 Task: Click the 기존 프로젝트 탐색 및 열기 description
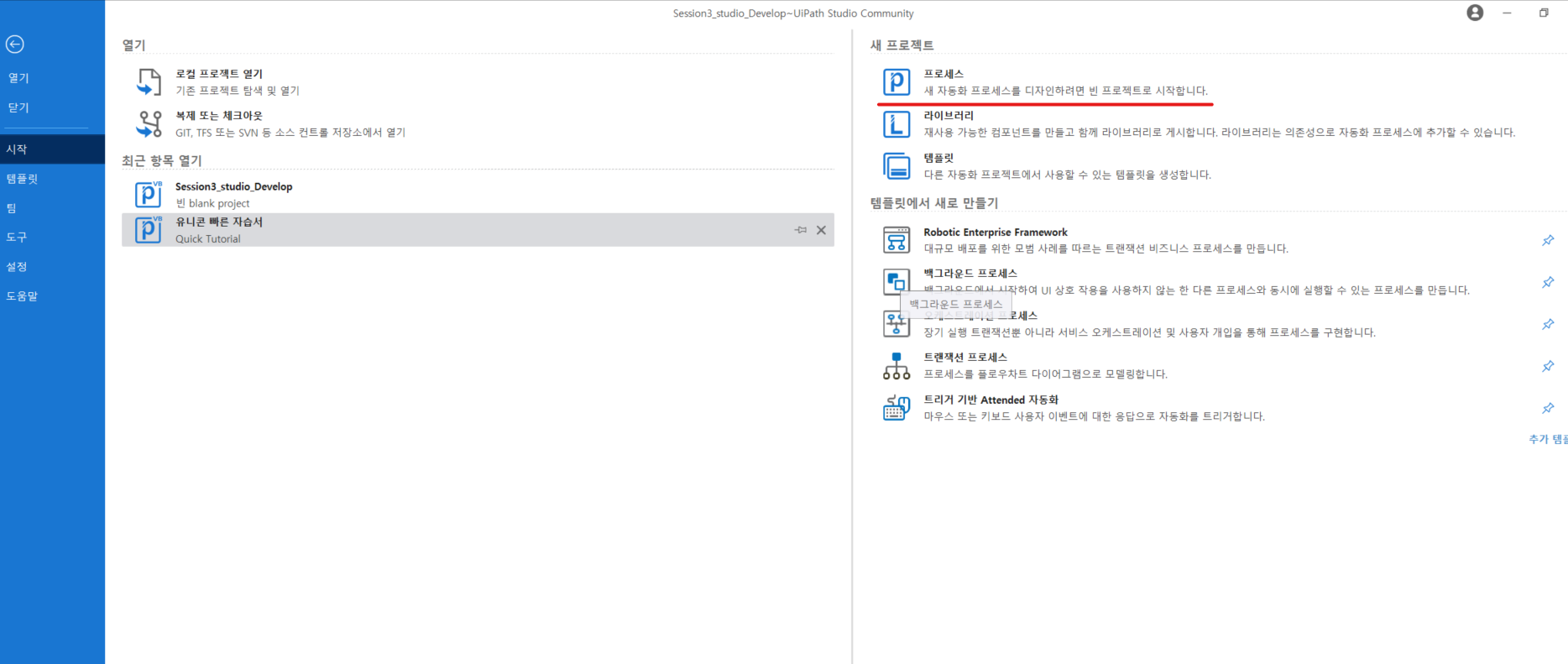[x=238, y=91]
